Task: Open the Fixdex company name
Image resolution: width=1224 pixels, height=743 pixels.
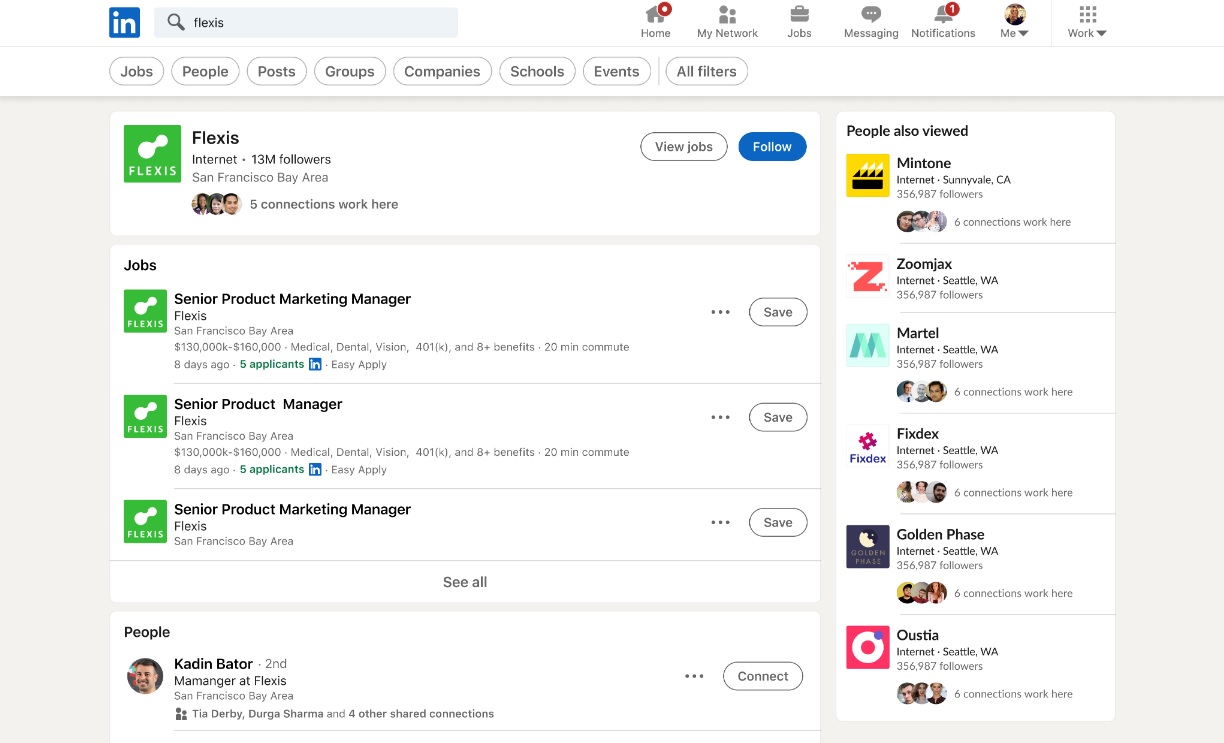Action: coord(918,434)
